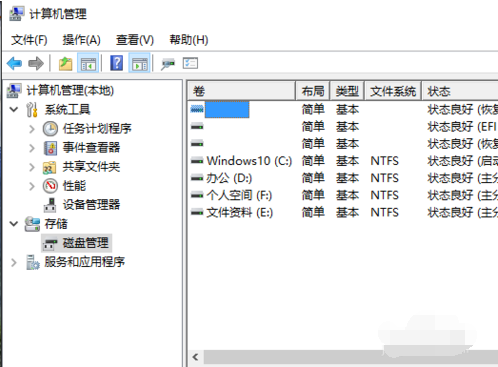Click the drive icon of 办公 (D:)
Image resolution: width=498 pixels, height=367 pixels.
click(197, 178)
